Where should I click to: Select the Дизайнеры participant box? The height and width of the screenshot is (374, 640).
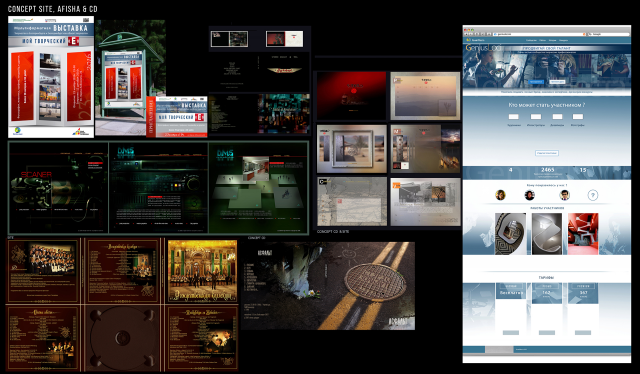(557, 116)
